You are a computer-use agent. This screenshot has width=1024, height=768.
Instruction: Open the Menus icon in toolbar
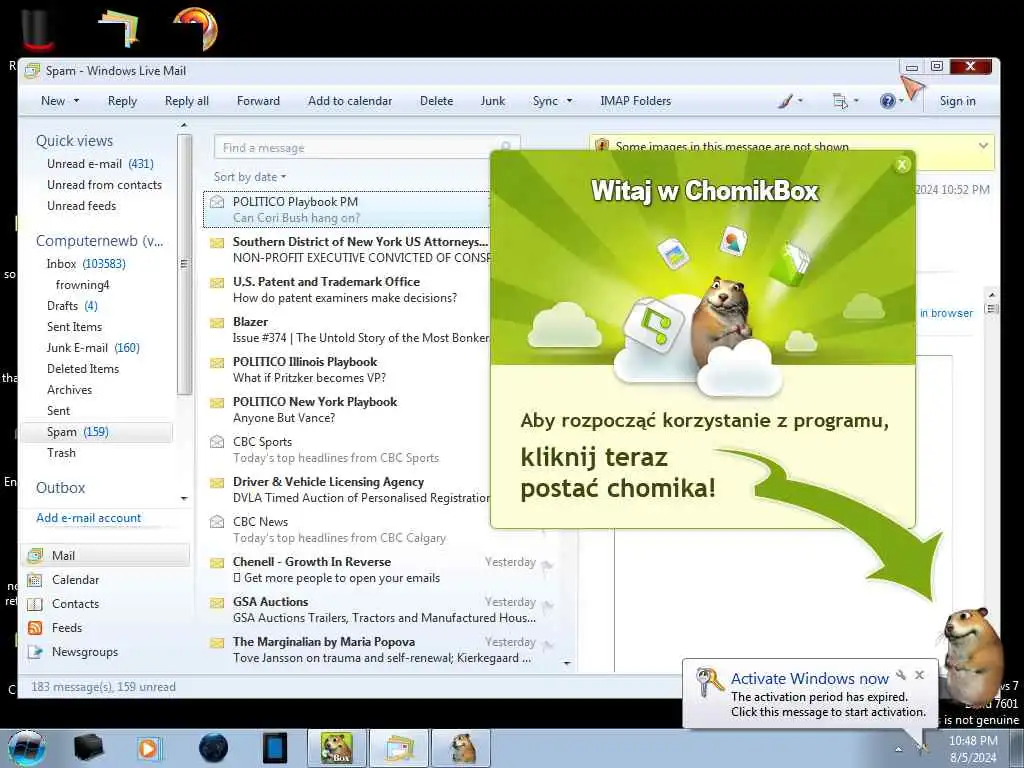pyautogui.click(x=840, y=101)
